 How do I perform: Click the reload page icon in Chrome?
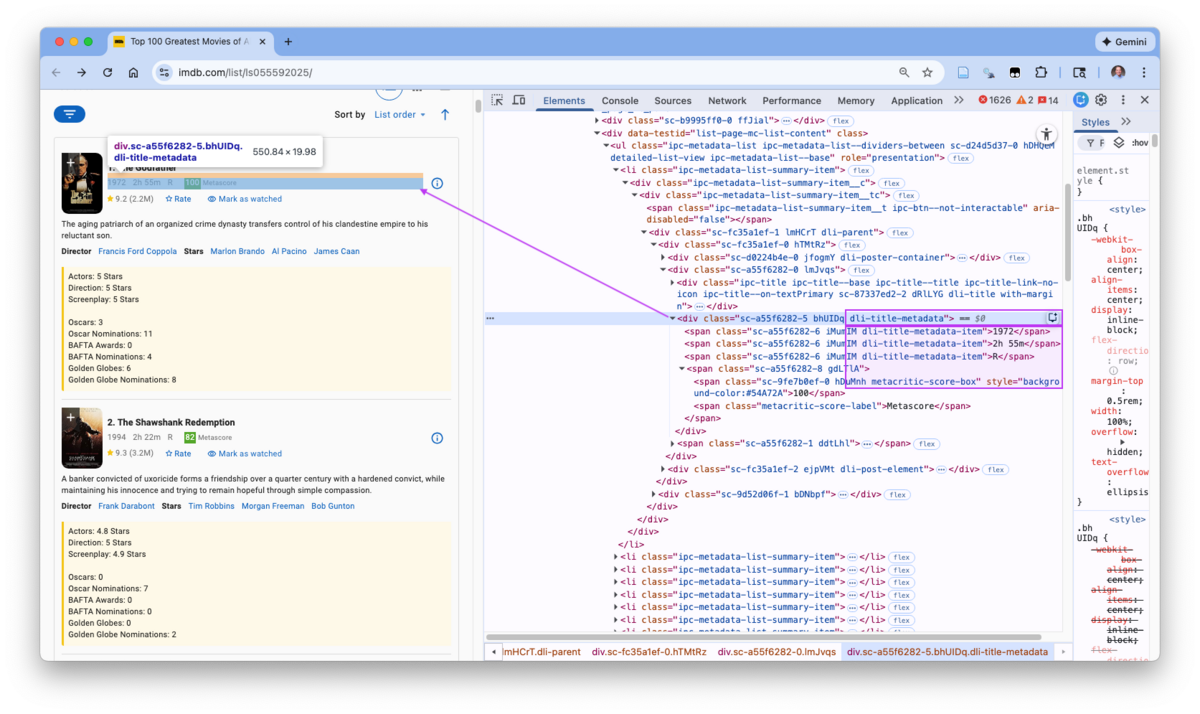(x=107, y=73)
